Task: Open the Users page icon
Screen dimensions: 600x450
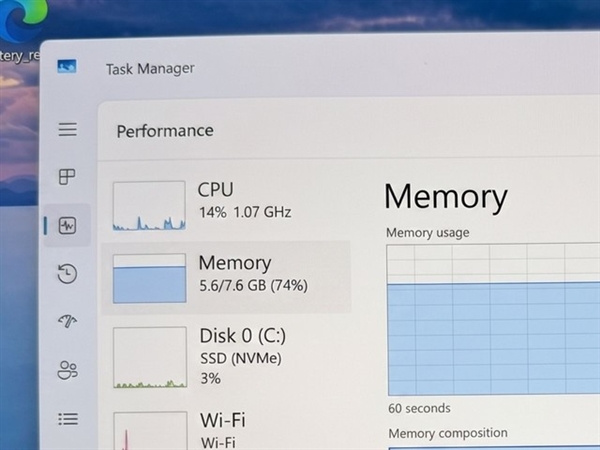Action: point(67,370)
